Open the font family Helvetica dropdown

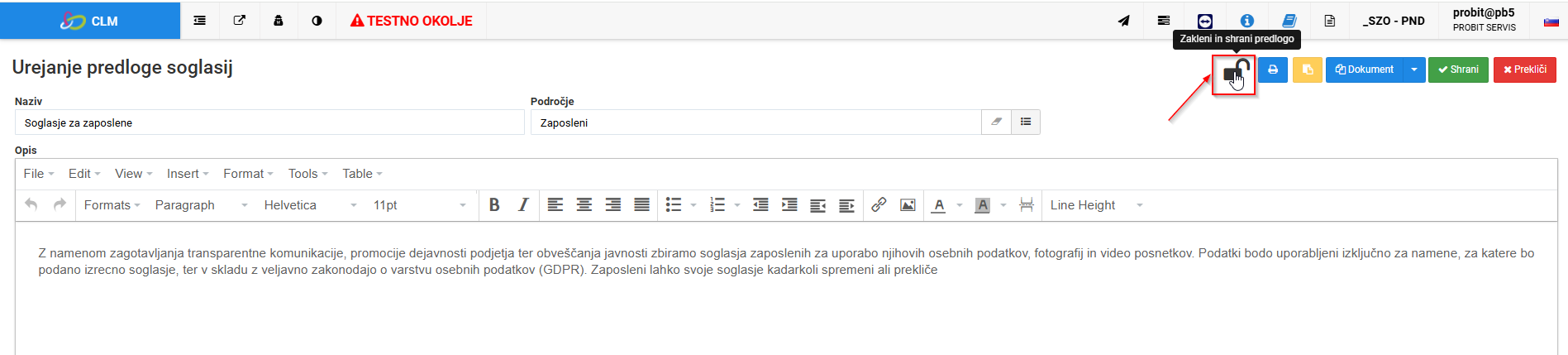tap(309, 205)
